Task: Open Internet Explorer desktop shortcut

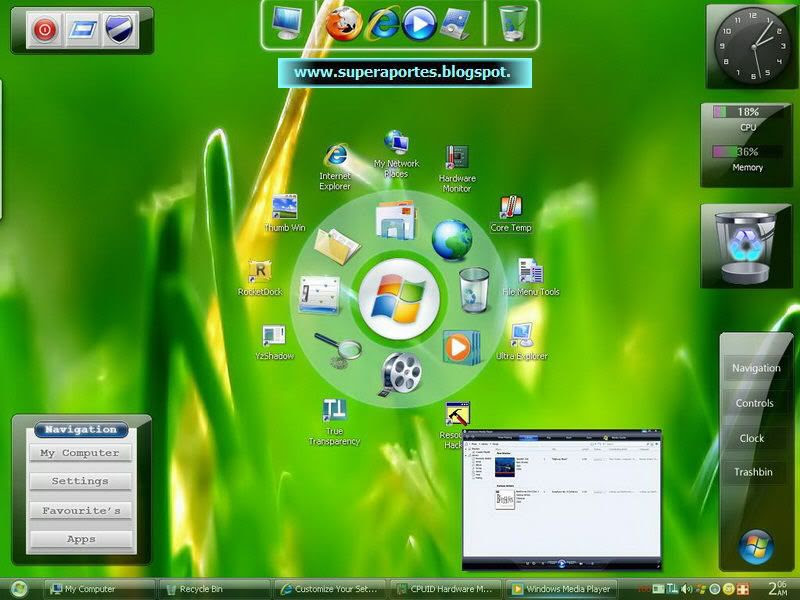Action: coord(335,167)
